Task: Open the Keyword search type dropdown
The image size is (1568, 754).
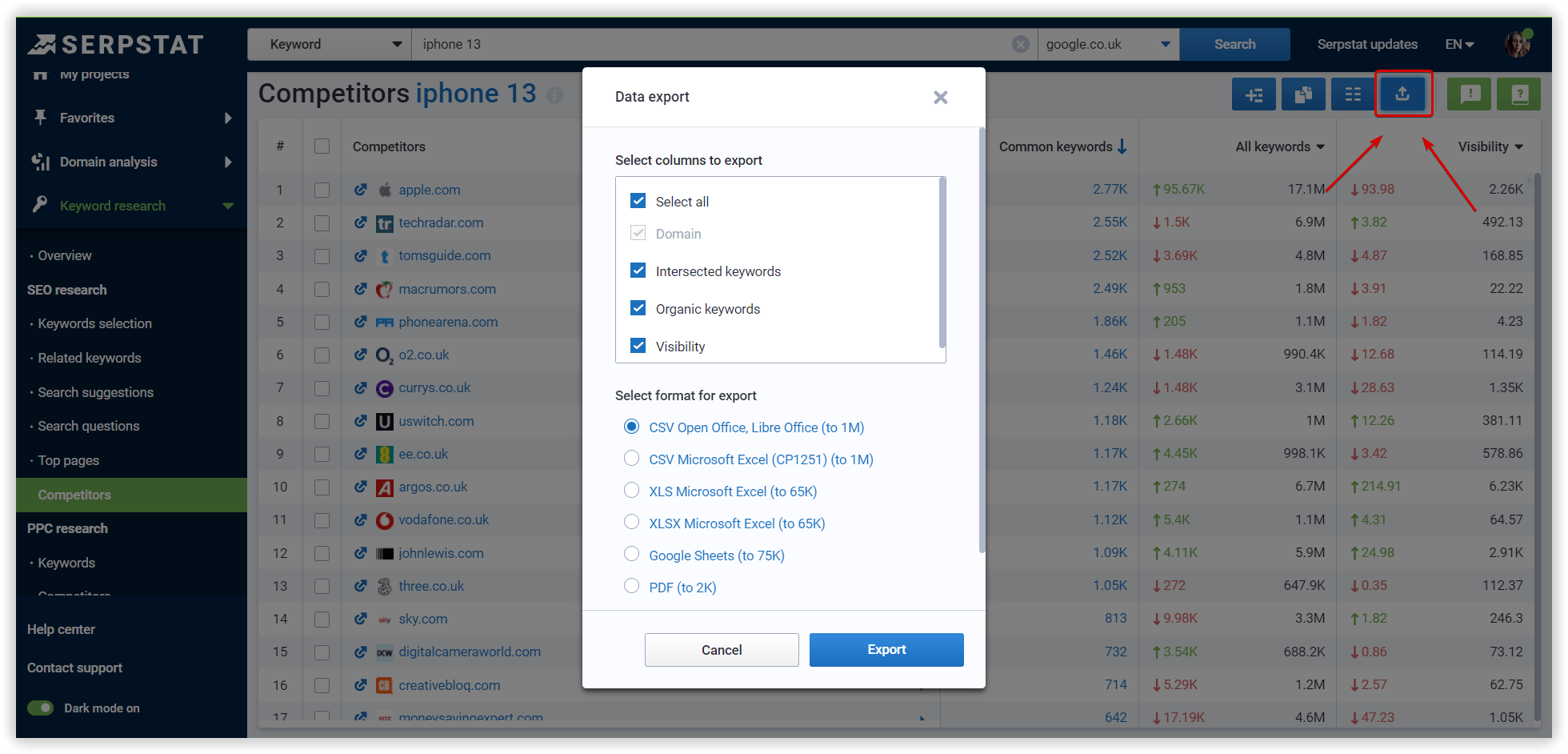Action: pyautogui.click(x=329, y=44)
